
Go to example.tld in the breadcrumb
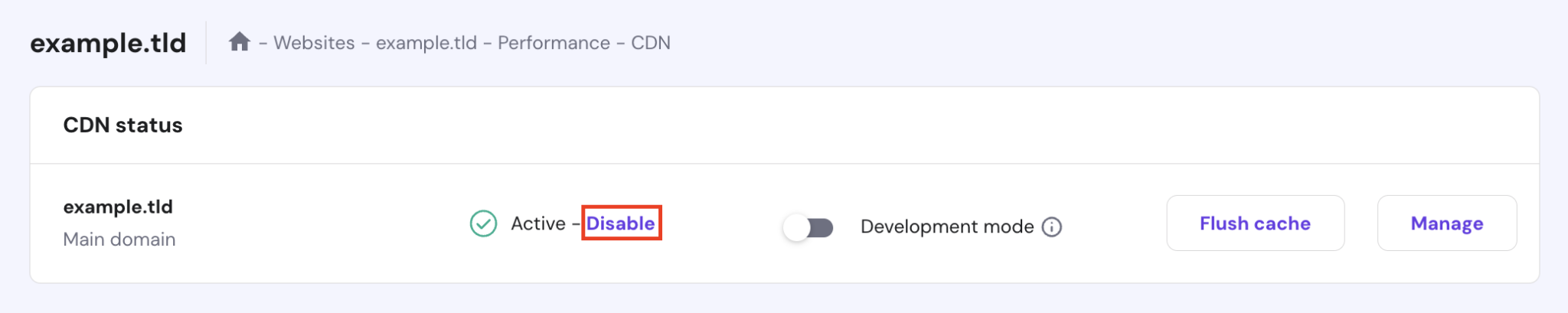point(426,43)
